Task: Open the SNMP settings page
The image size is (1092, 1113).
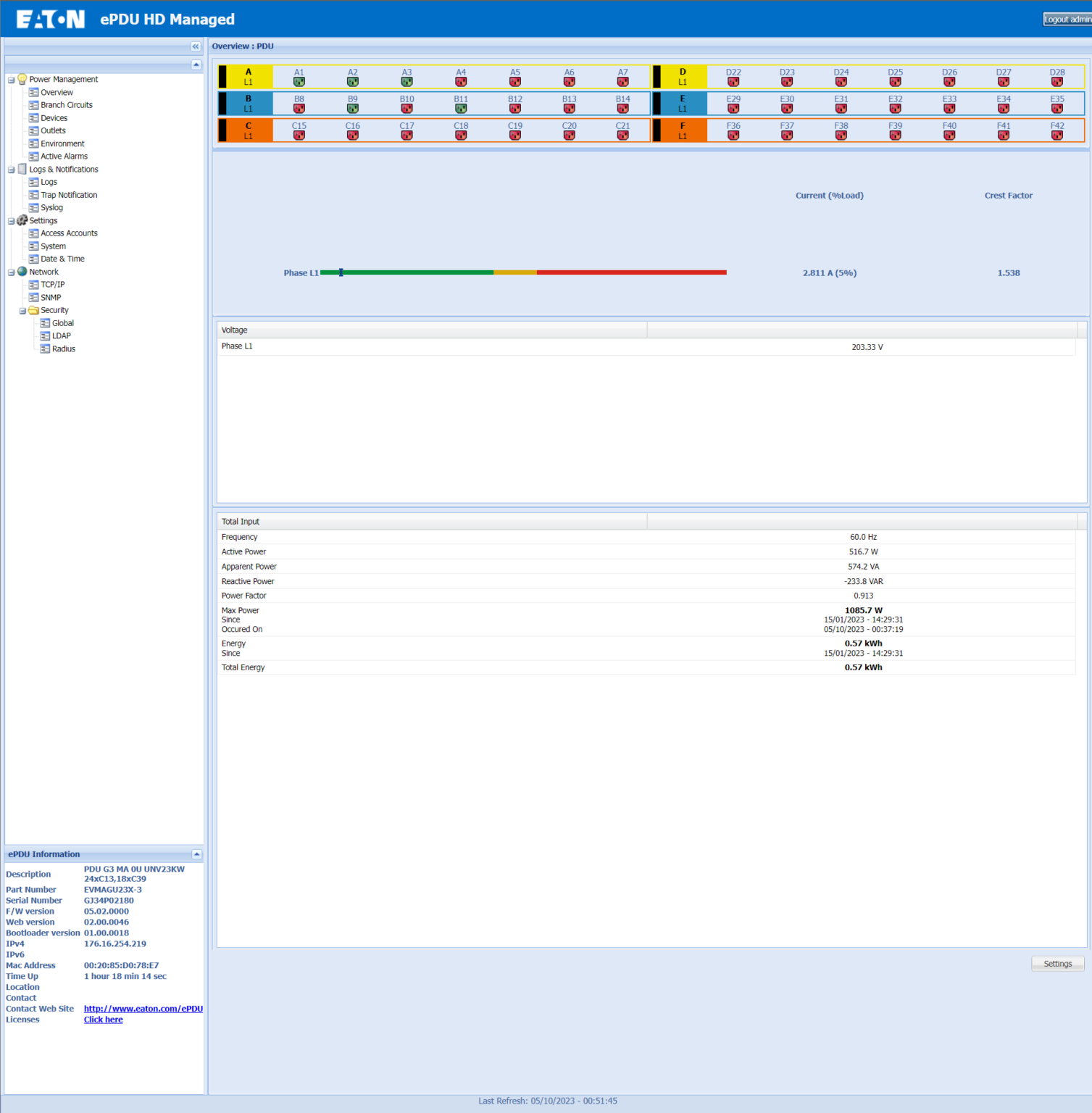Action: 51,298
